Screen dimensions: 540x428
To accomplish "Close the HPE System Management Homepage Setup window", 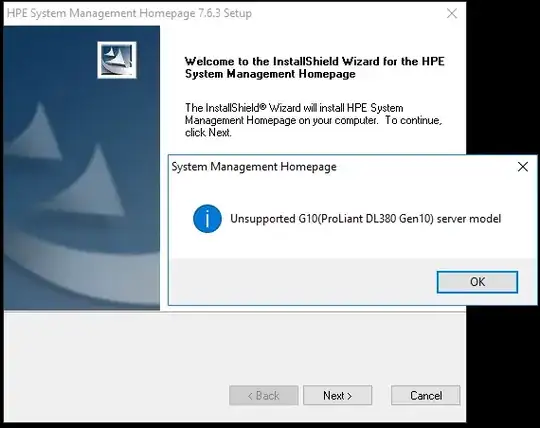I will pyautogui.click(x=451, y=13).
